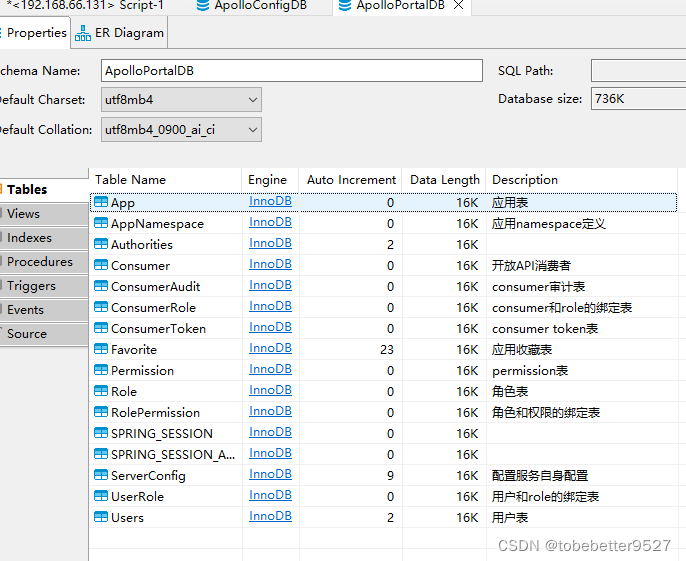This screenshot has height=561, width=686.
Task: Click the ConsumerToken table icon
Action: point(101,328)
